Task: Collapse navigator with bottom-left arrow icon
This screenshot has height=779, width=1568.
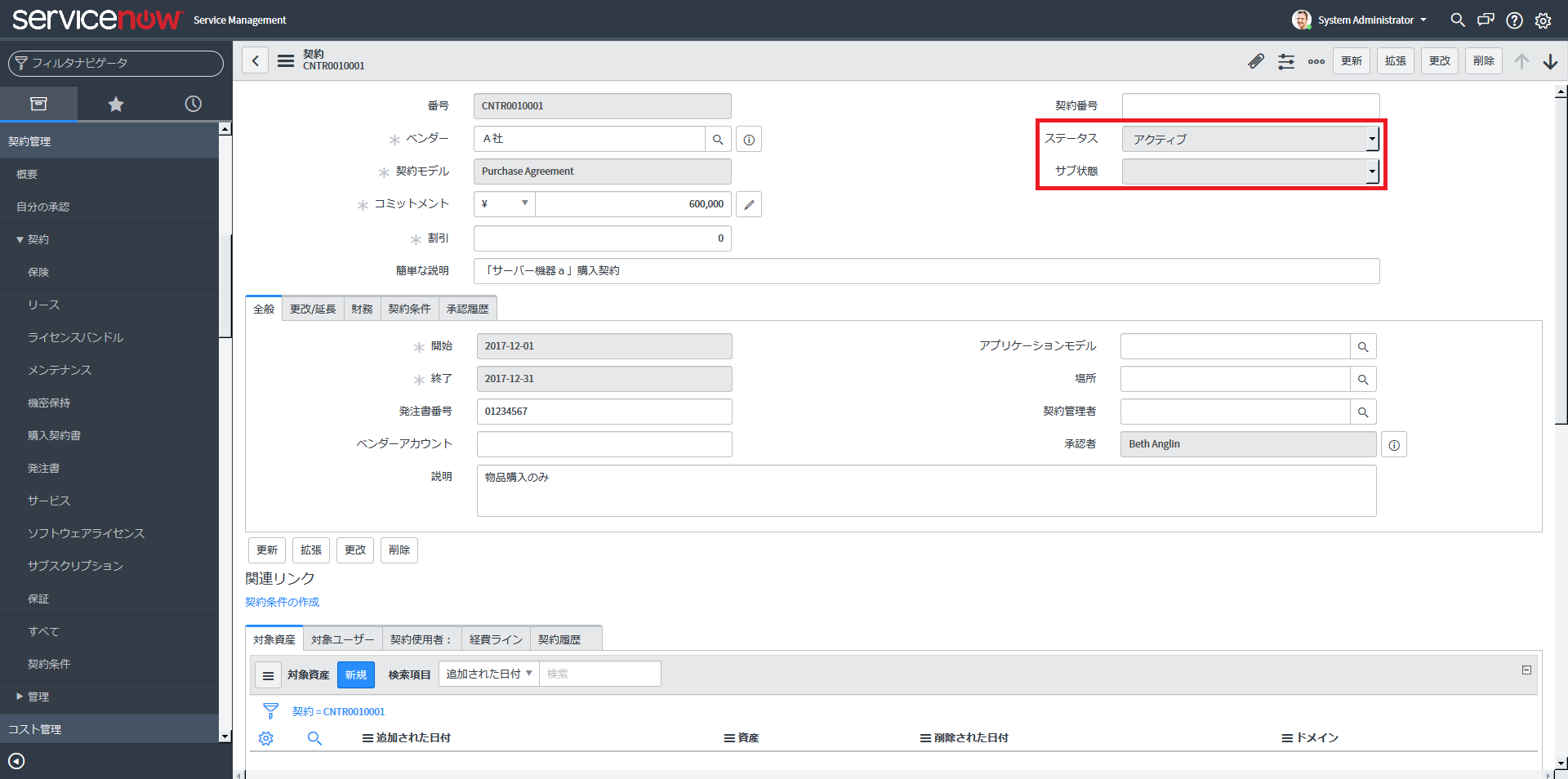Action: click(16, 761)
